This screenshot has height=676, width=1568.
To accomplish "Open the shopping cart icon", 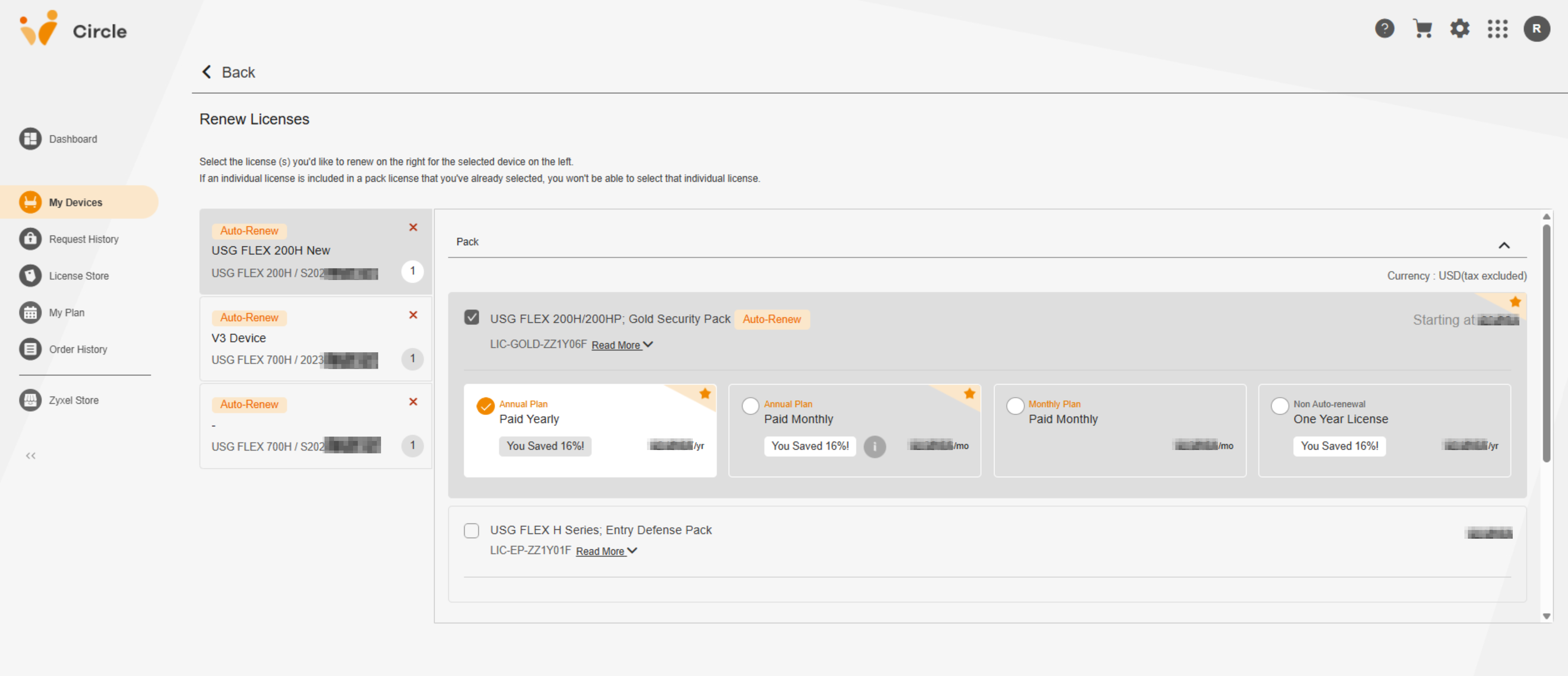I will pos(1422,29).
